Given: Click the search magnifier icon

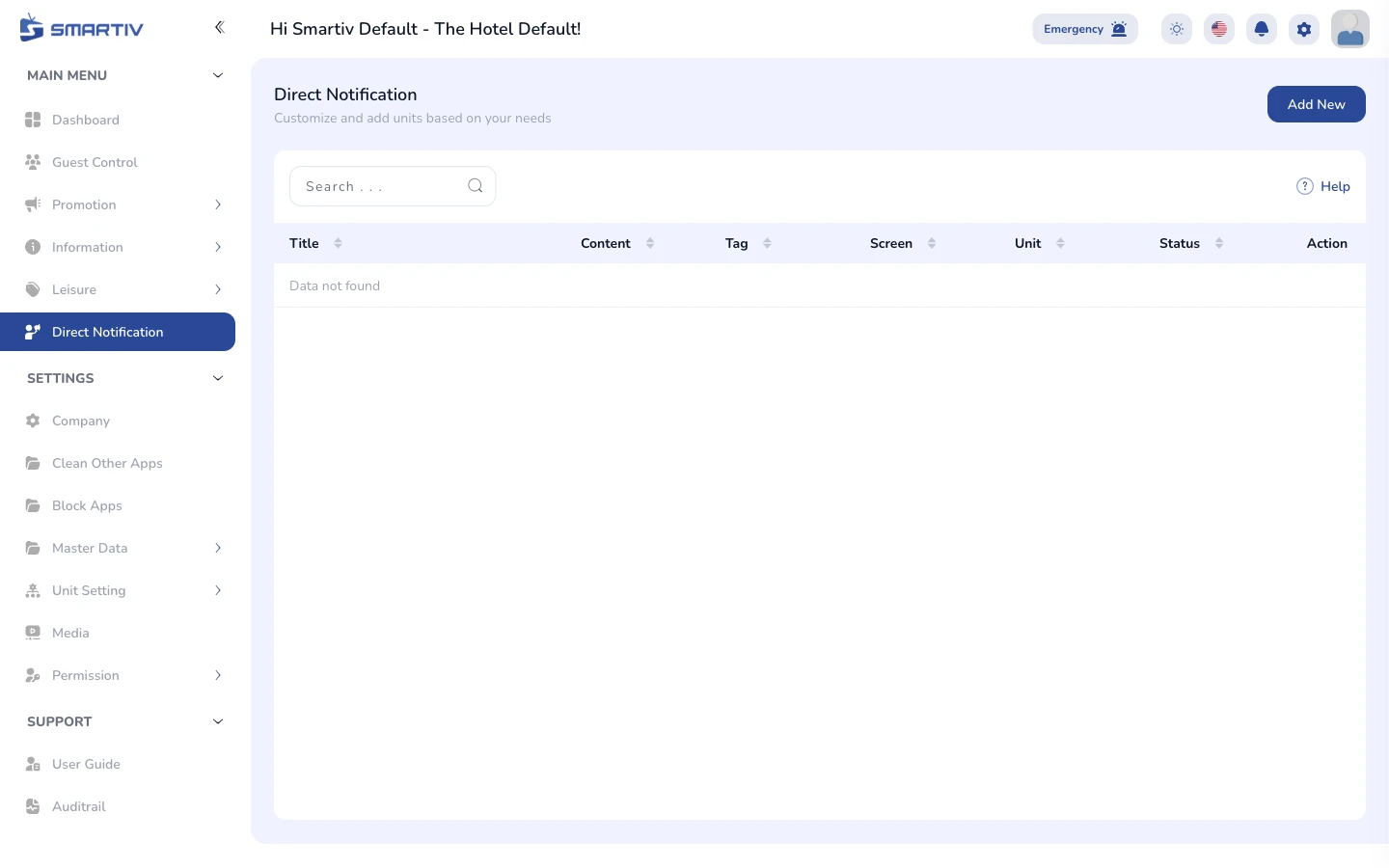Looking at the screenshot, I should tap(476, 186).
